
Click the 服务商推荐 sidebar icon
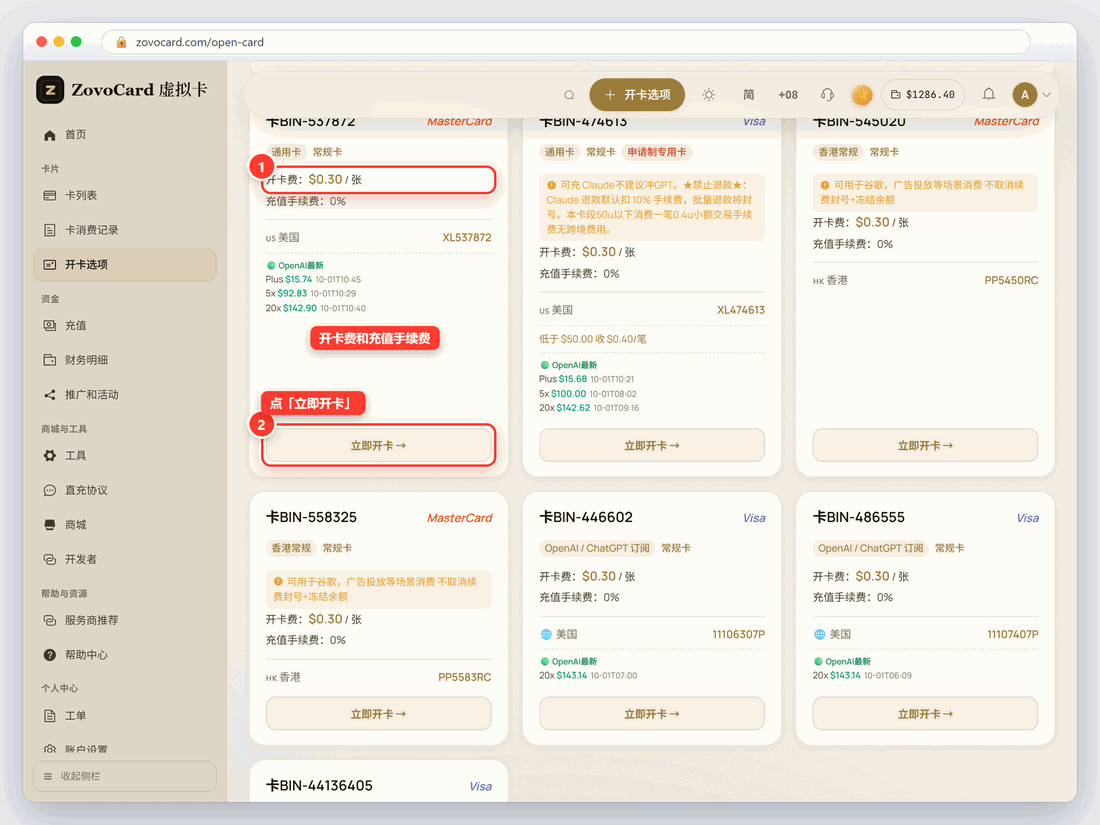point(50,620)
